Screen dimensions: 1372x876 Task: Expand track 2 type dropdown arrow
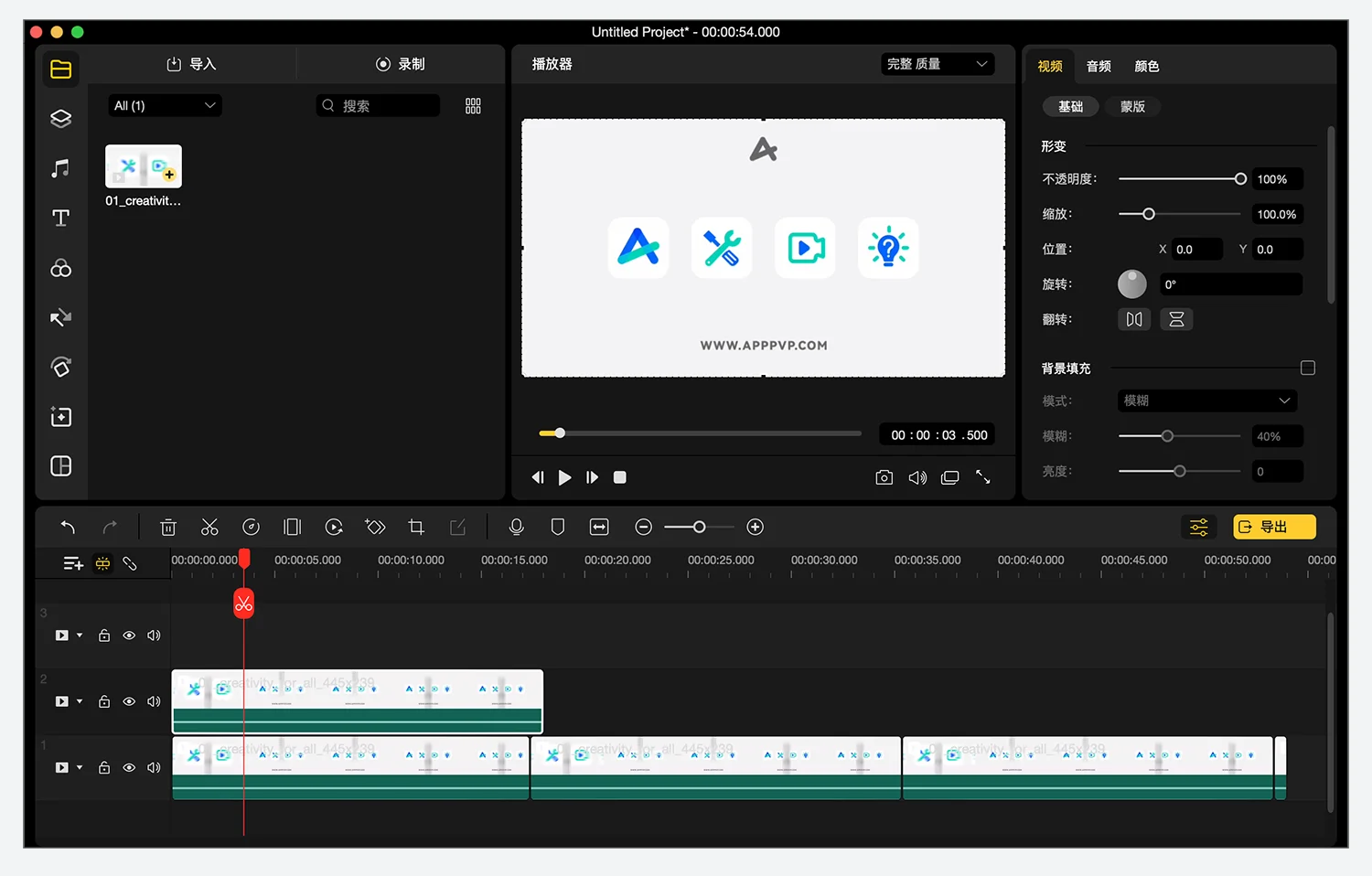(x=80, y=701)
